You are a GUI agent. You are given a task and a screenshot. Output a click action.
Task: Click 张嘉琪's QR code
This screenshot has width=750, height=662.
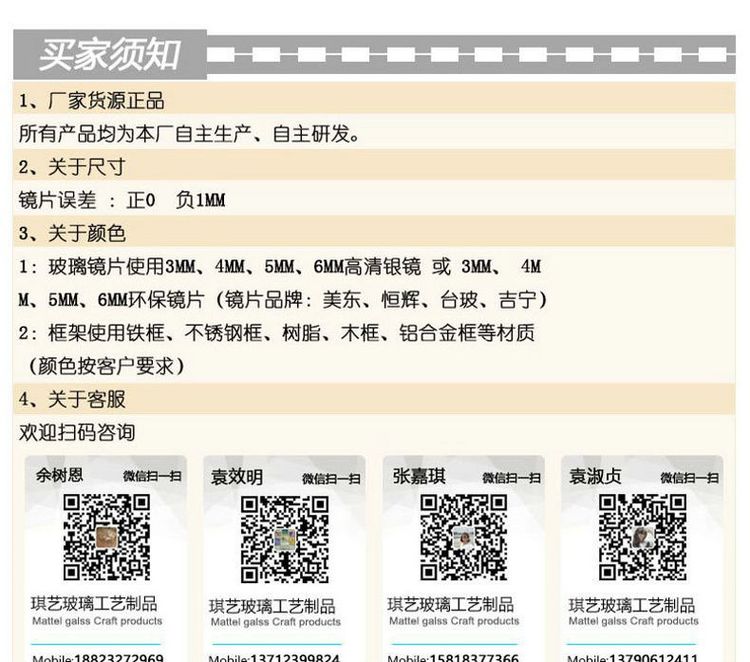click(464, 537)
